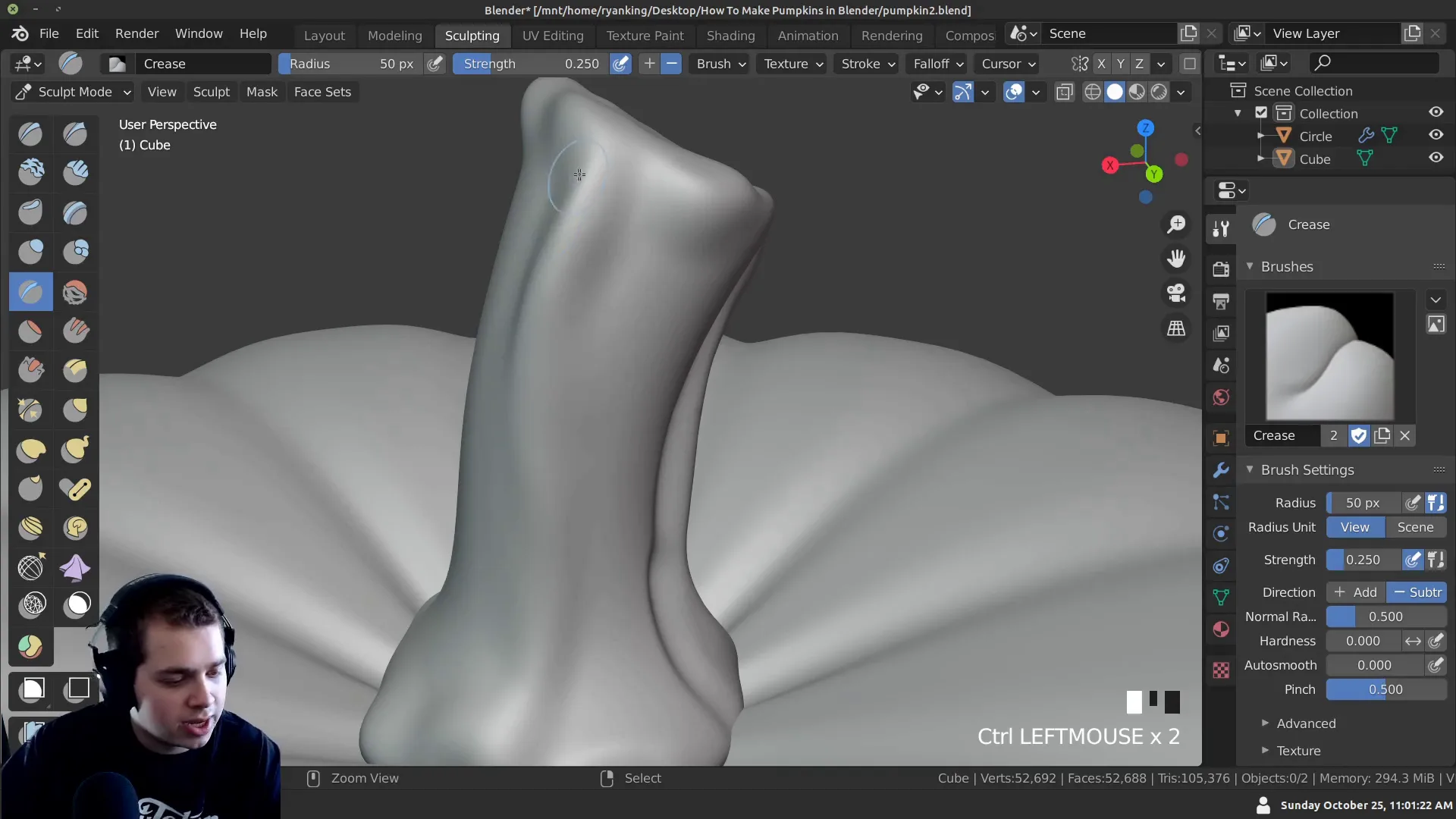Select the Scrape brush tool
The image size is (1456, 819).
click(x=31, y=370)
